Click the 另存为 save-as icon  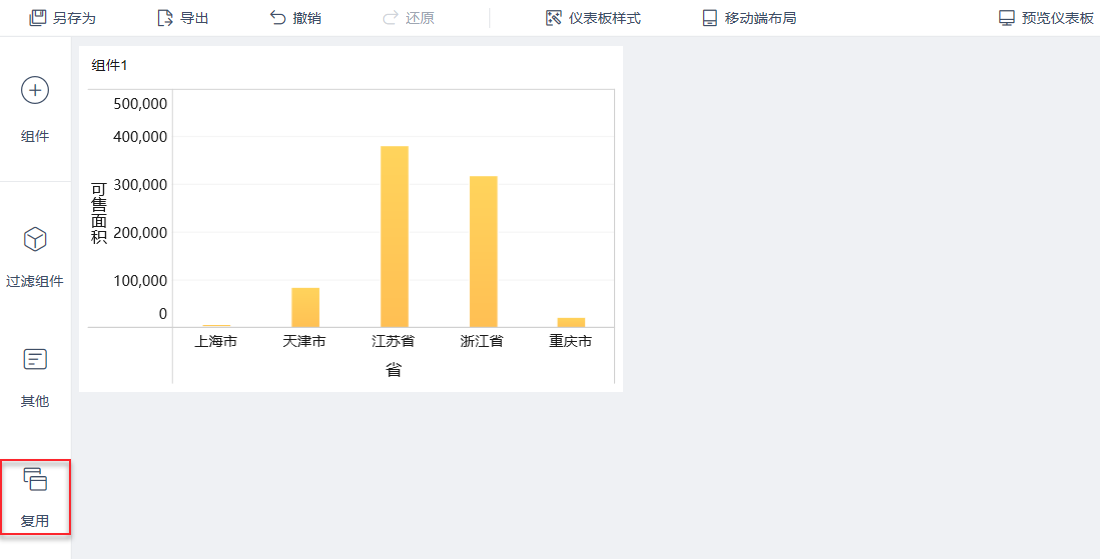point(38,18)
